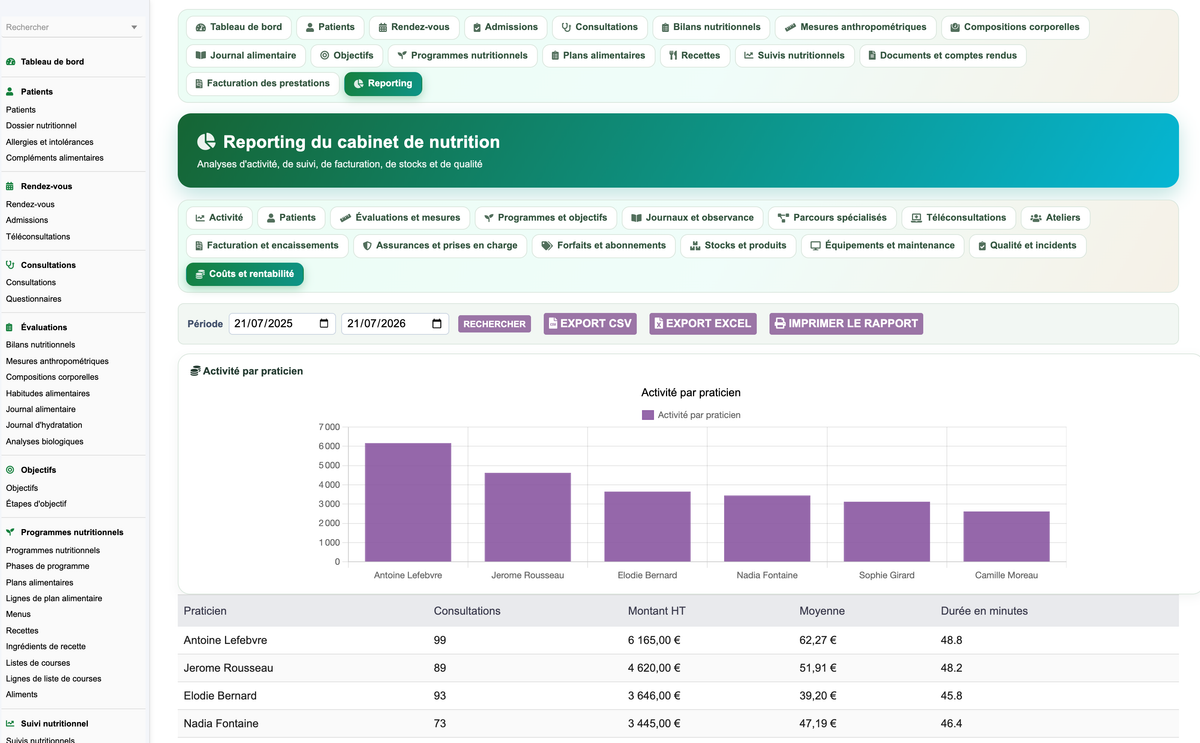Screen dimensions: 1200x743
Task: Click the coins icon on Coûts et rentabilité
Action: [x=200, y=274]
